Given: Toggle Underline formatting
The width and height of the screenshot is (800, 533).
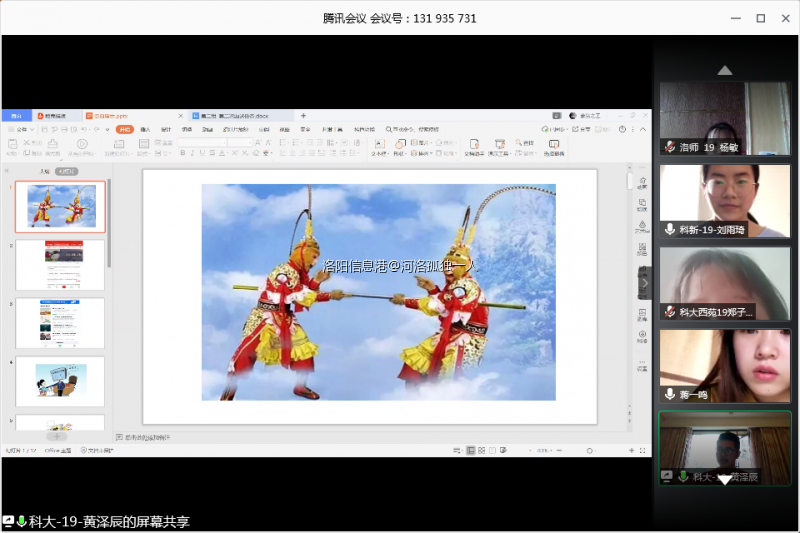Looking at the screenshot, I should pos(202,153).
